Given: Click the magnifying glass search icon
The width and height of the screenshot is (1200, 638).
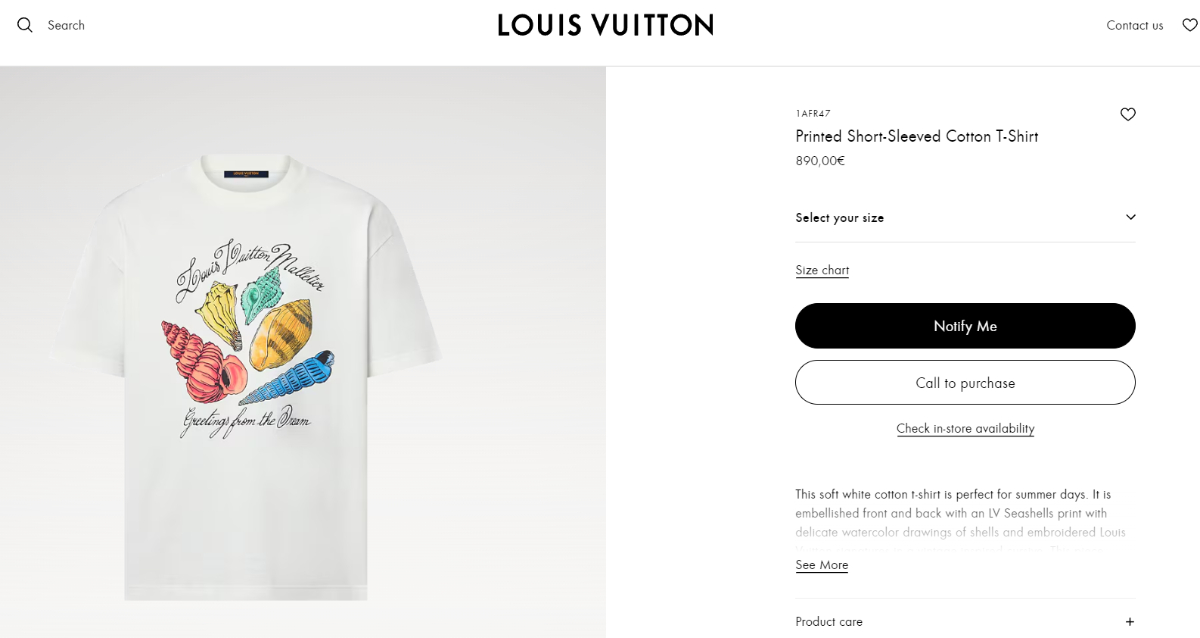Looking at the screenshot, I should (25, 25).
